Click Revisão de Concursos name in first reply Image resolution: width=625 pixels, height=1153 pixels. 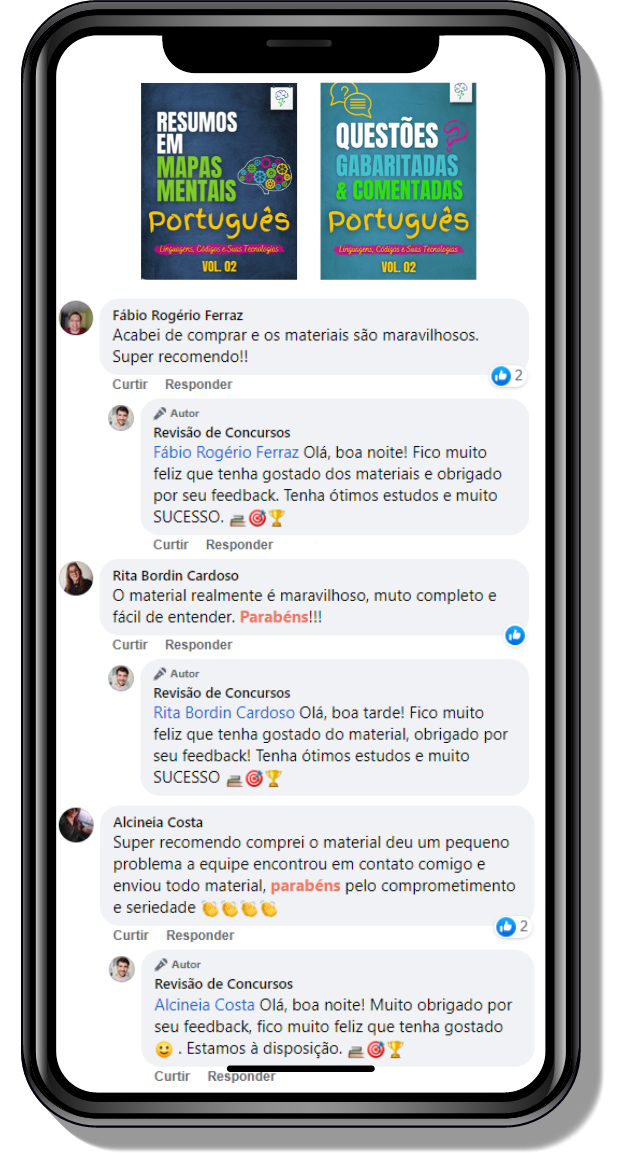(222, 432)
